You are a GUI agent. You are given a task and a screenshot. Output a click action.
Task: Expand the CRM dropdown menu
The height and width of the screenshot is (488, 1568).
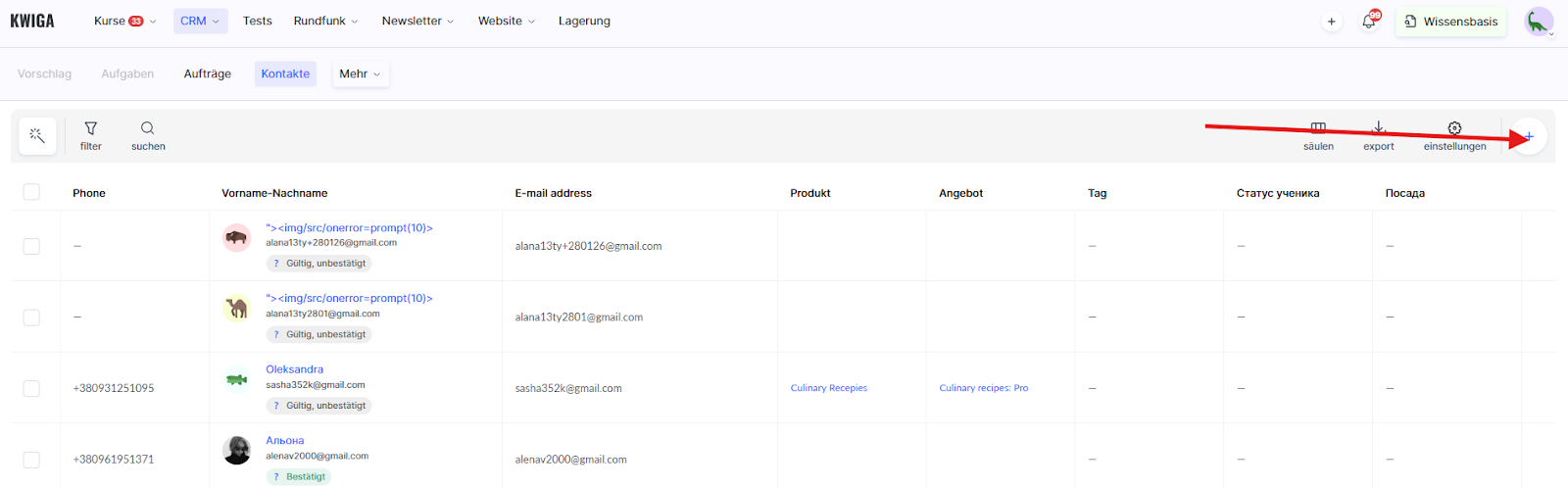coord(200,21)
